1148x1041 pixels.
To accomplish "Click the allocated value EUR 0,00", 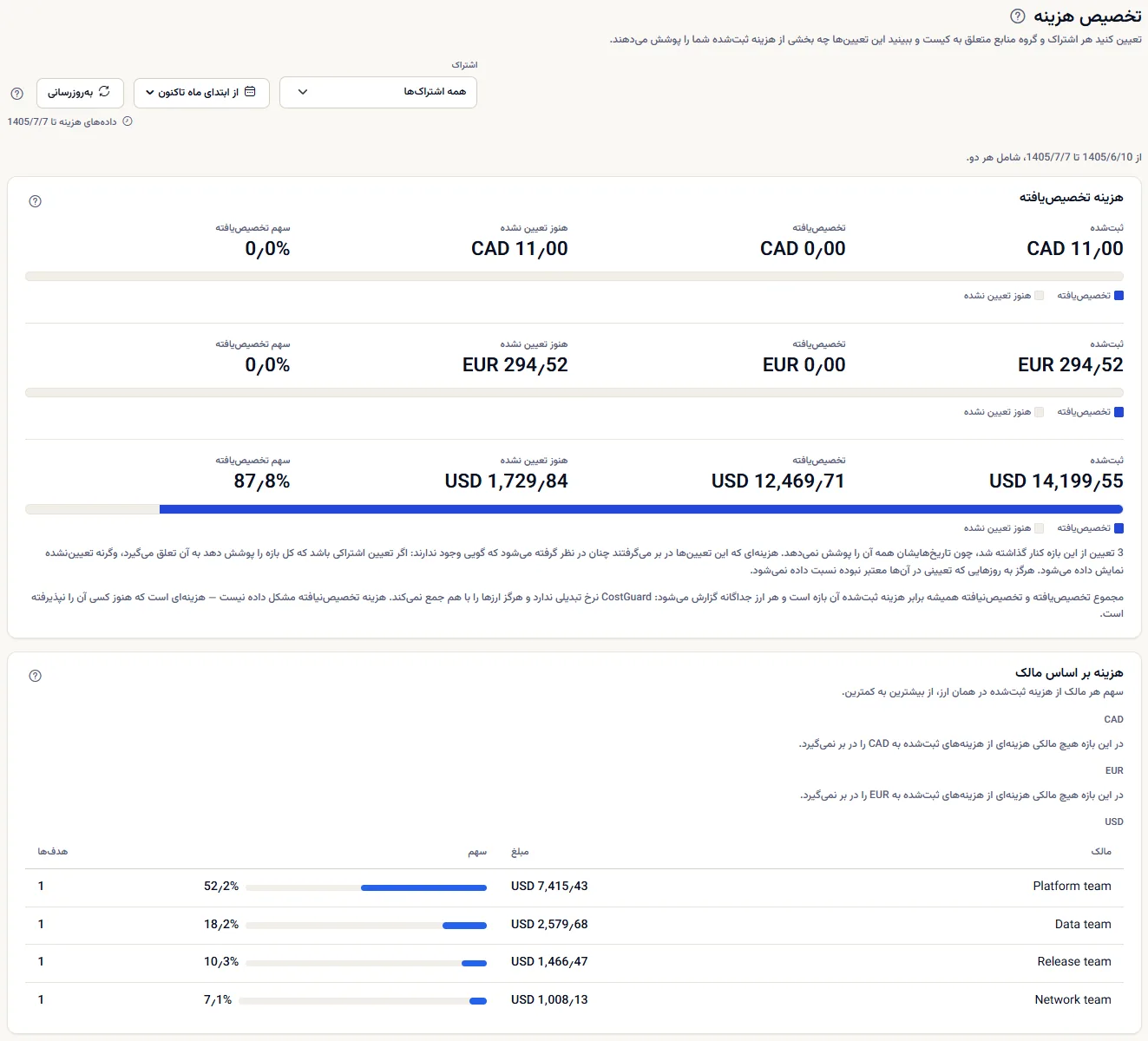I will tap(804, 365).
